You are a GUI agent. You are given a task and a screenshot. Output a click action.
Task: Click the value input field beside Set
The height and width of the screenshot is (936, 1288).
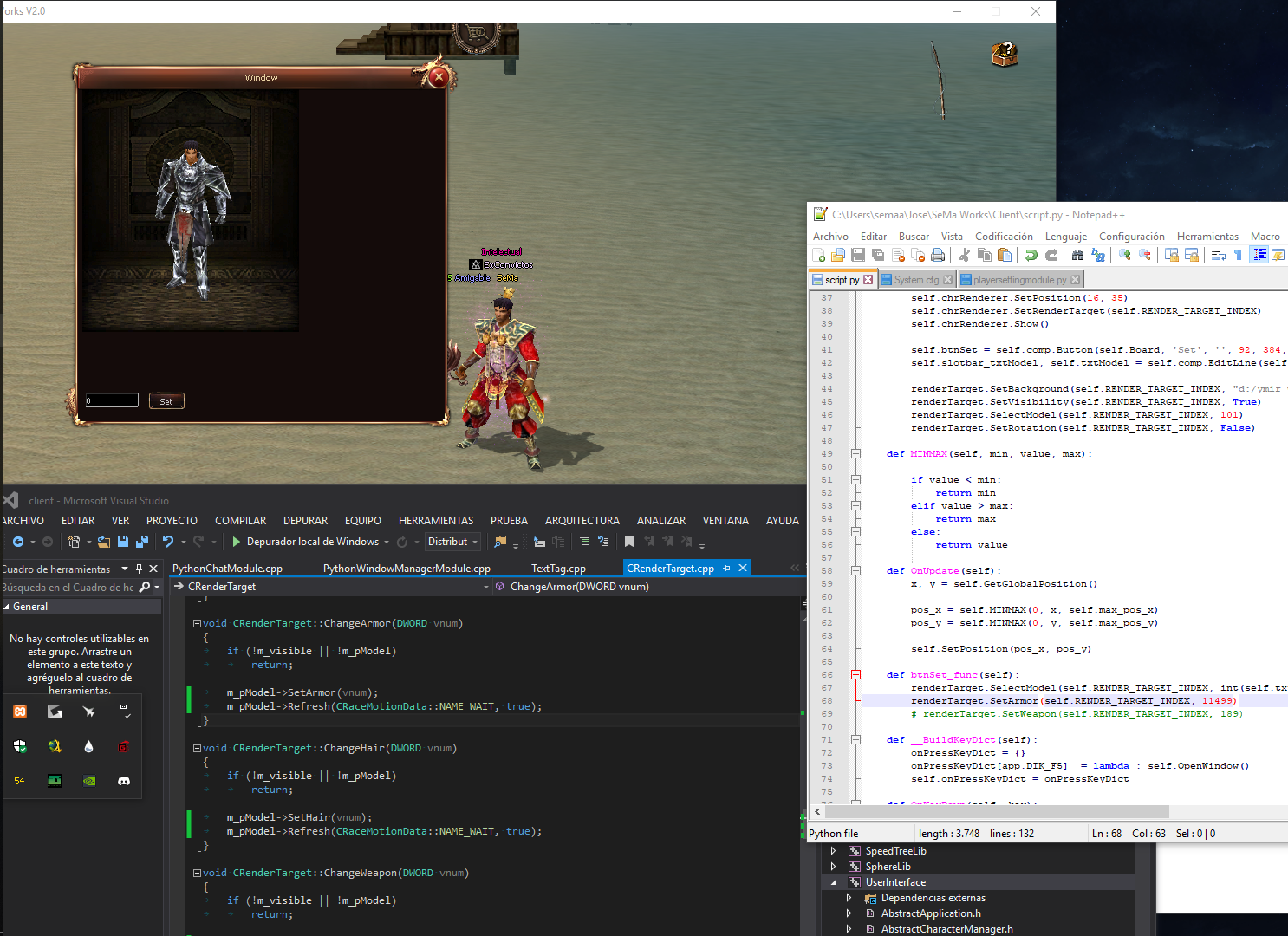(x=111, y=400)
